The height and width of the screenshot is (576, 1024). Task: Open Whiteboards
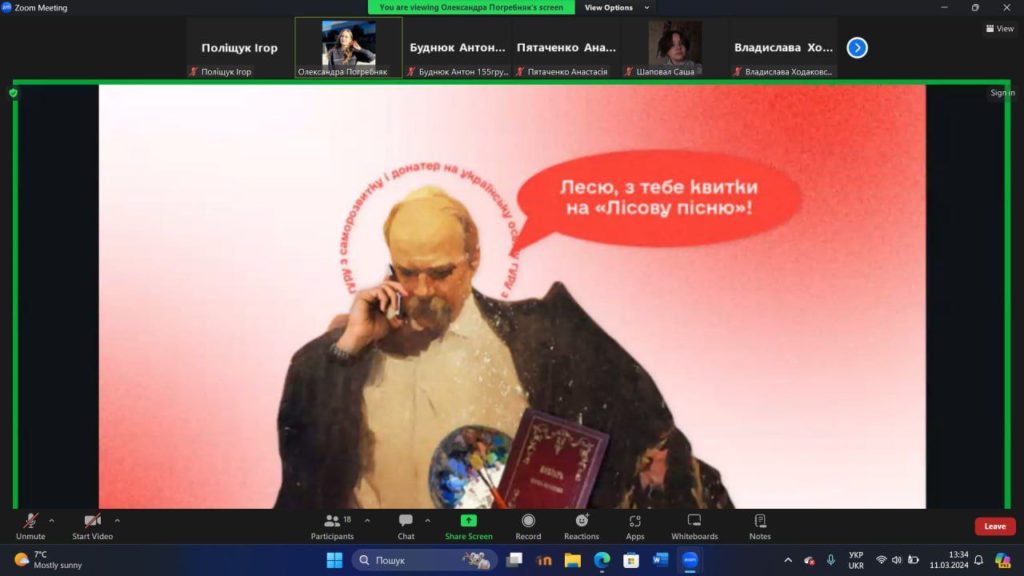(x=694, y=526)
